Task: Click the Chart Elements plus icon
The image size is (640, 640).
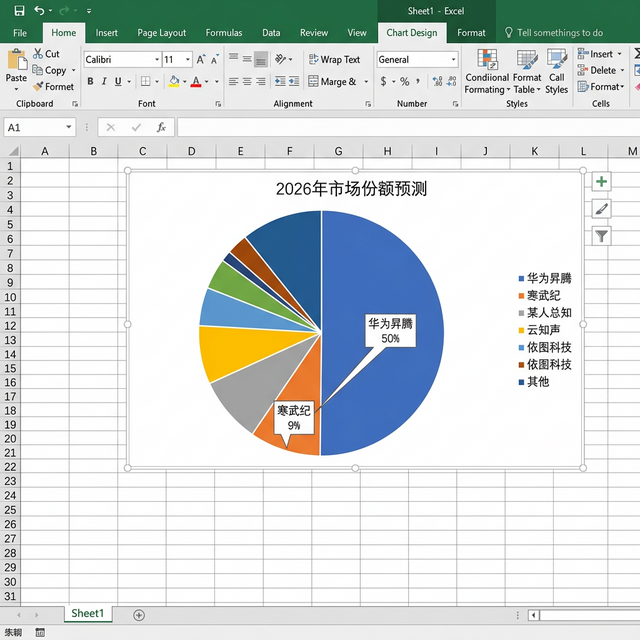Action: [601, 182]
